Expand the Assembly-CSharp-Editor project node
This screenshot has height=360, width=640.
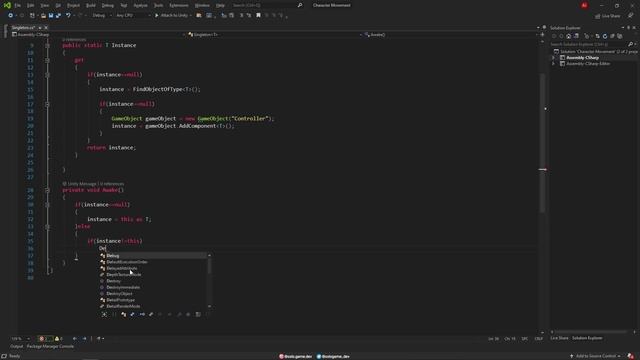click(554, 64)
